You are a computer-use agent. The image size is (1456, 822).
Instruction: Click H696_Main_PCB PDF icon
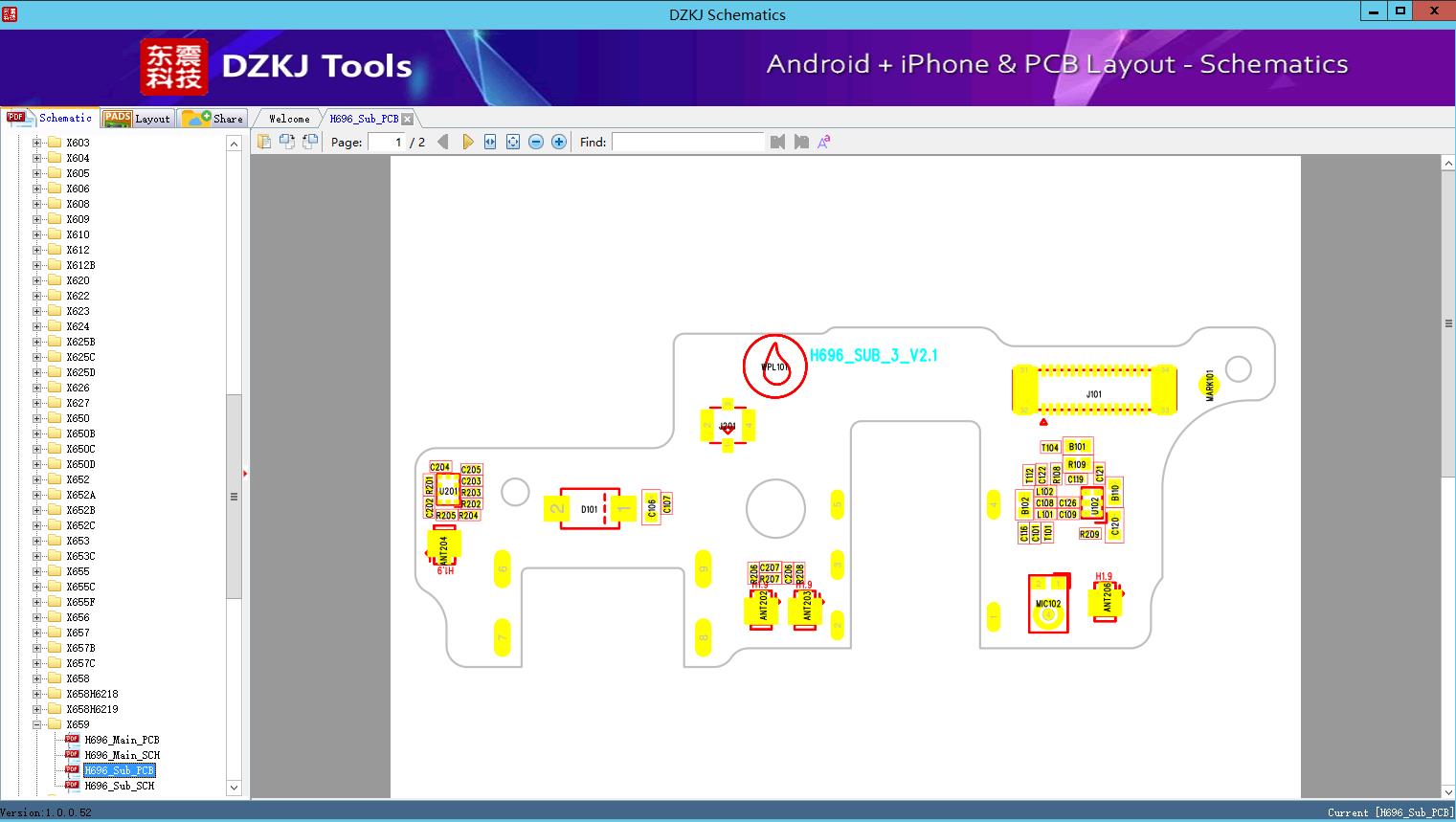pos(72,740)
